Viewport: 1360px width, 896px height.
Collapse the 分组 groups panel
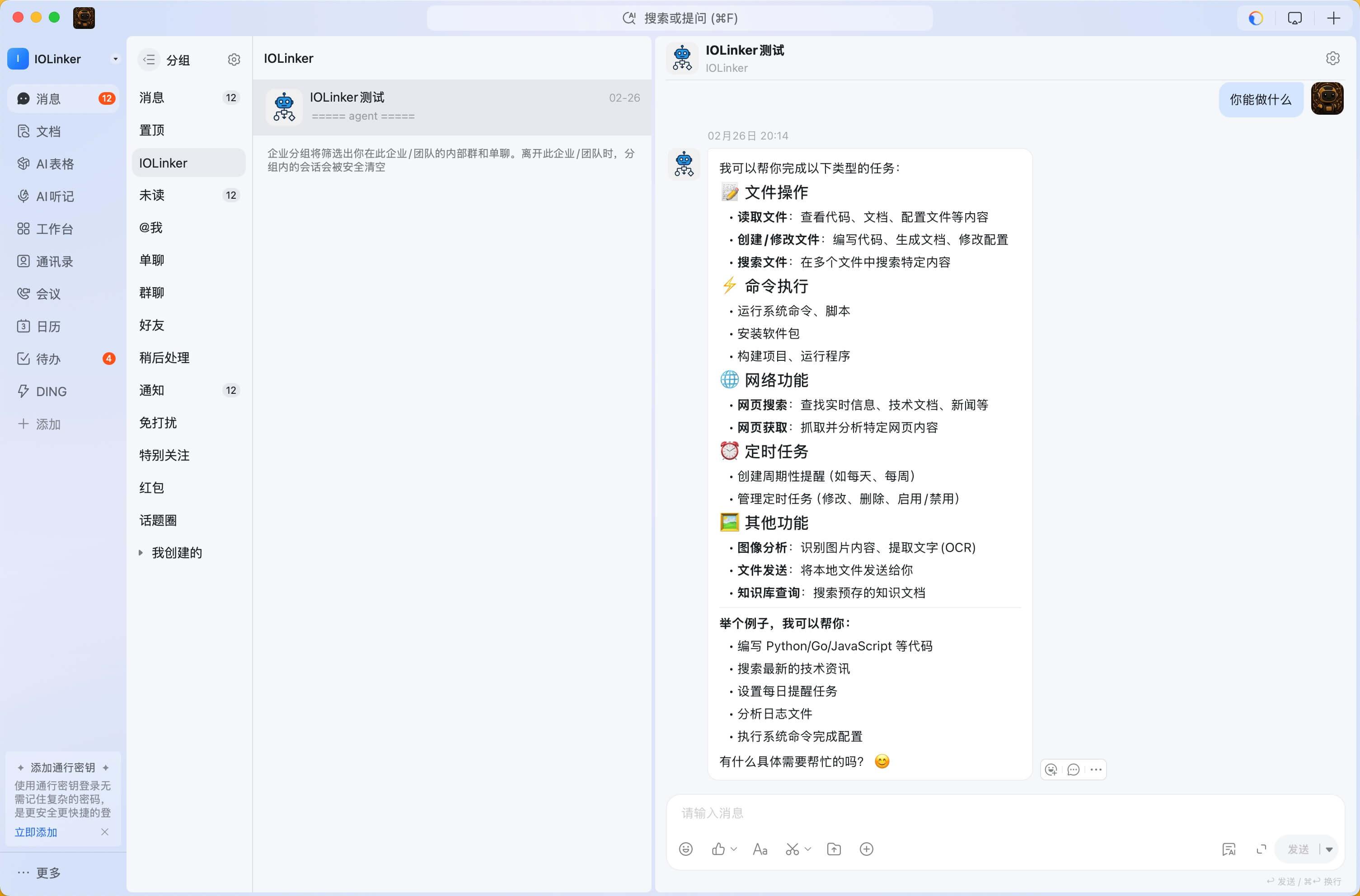(149, 60)
